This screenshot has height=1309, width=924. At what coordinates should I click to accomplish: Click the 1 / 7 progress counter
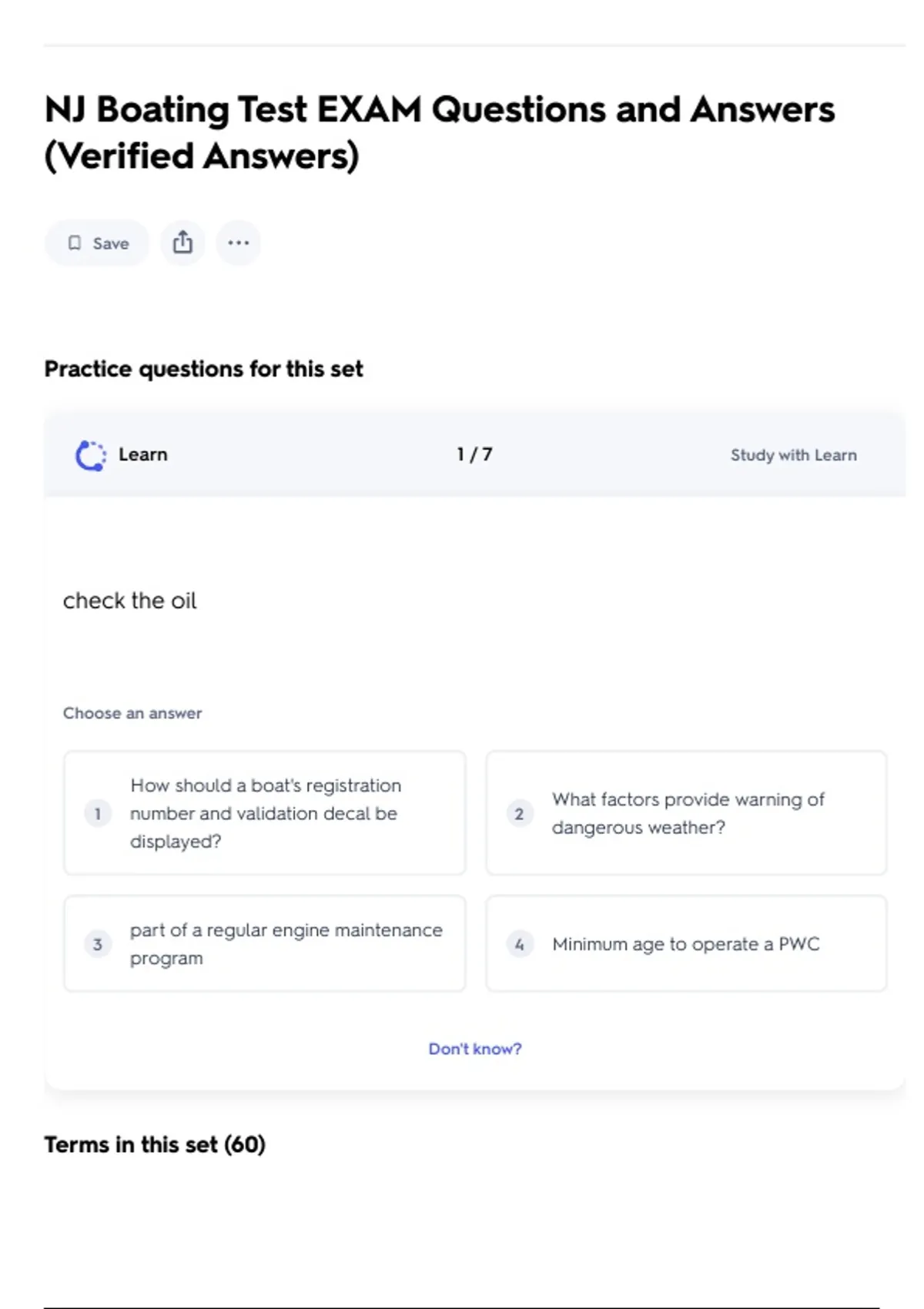click(x=474, y=455)
